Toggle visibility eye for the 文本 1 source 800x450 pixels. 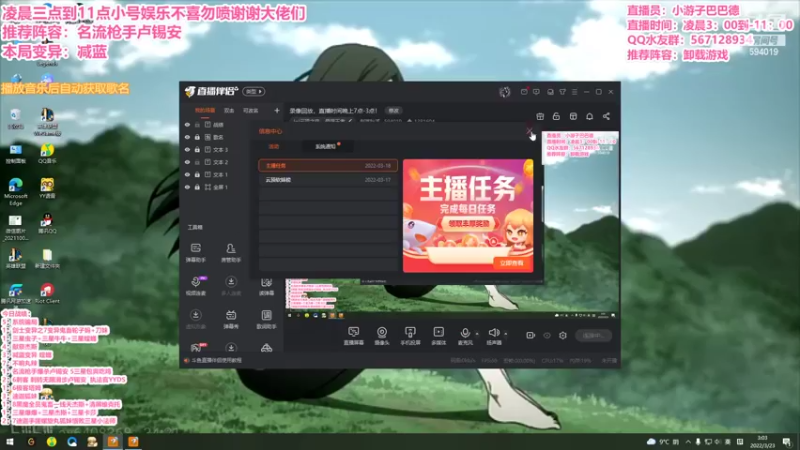point(187,174)
